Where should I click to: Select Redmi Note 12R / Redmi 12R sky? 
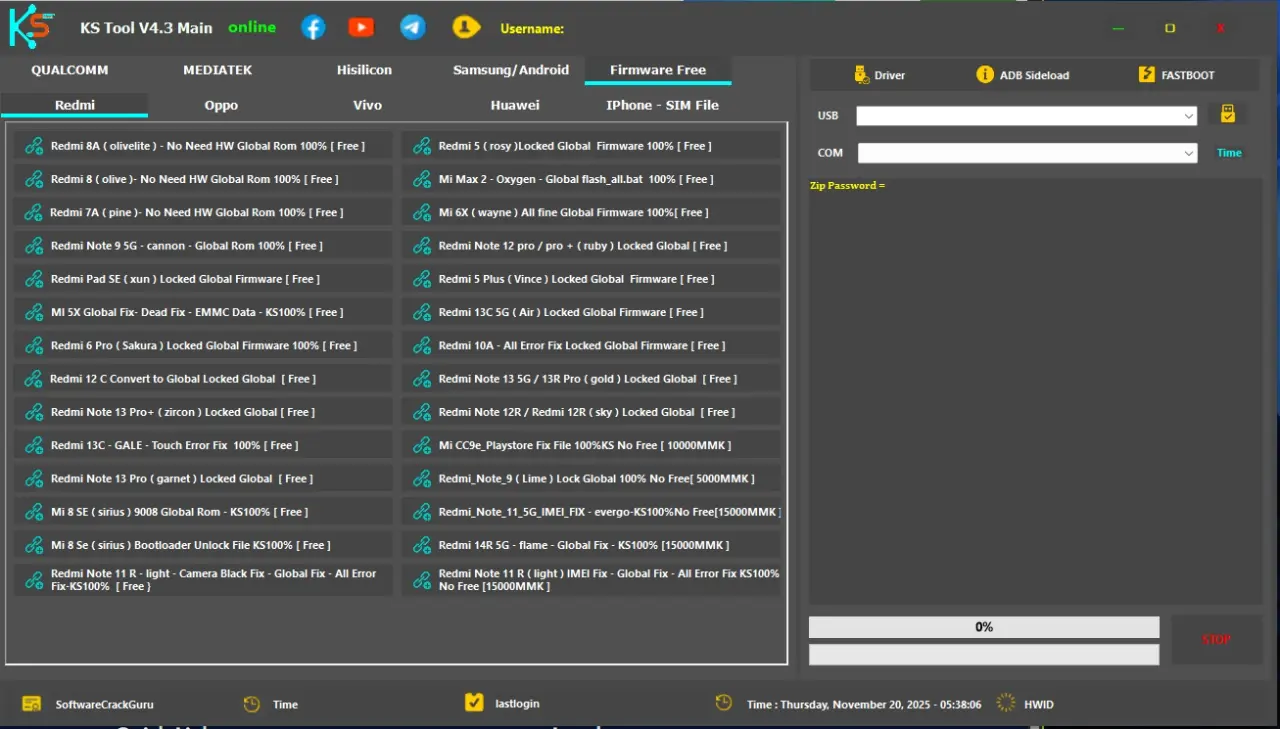coord(591,412)
